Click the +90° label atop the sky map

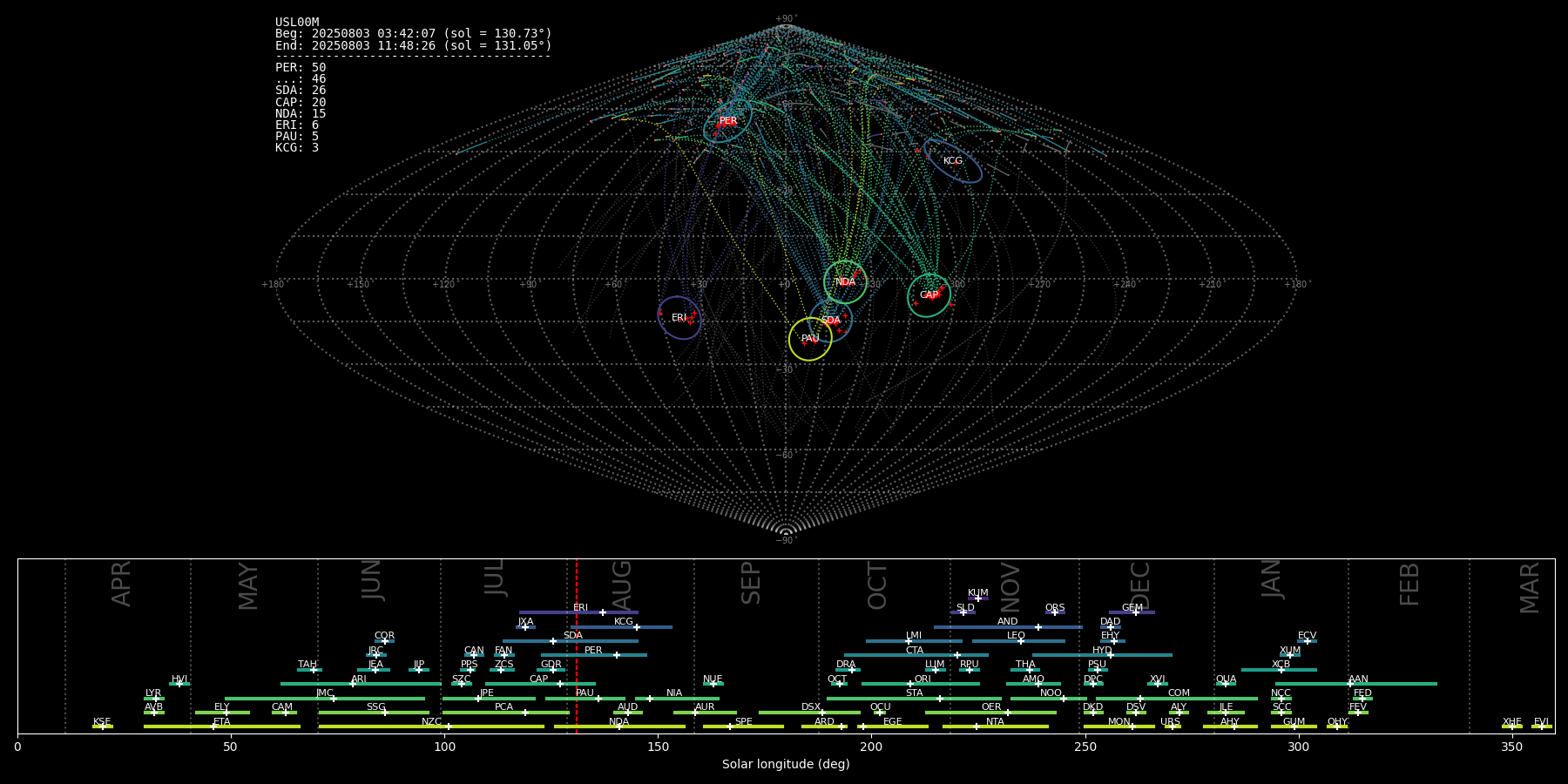(786, 19)
